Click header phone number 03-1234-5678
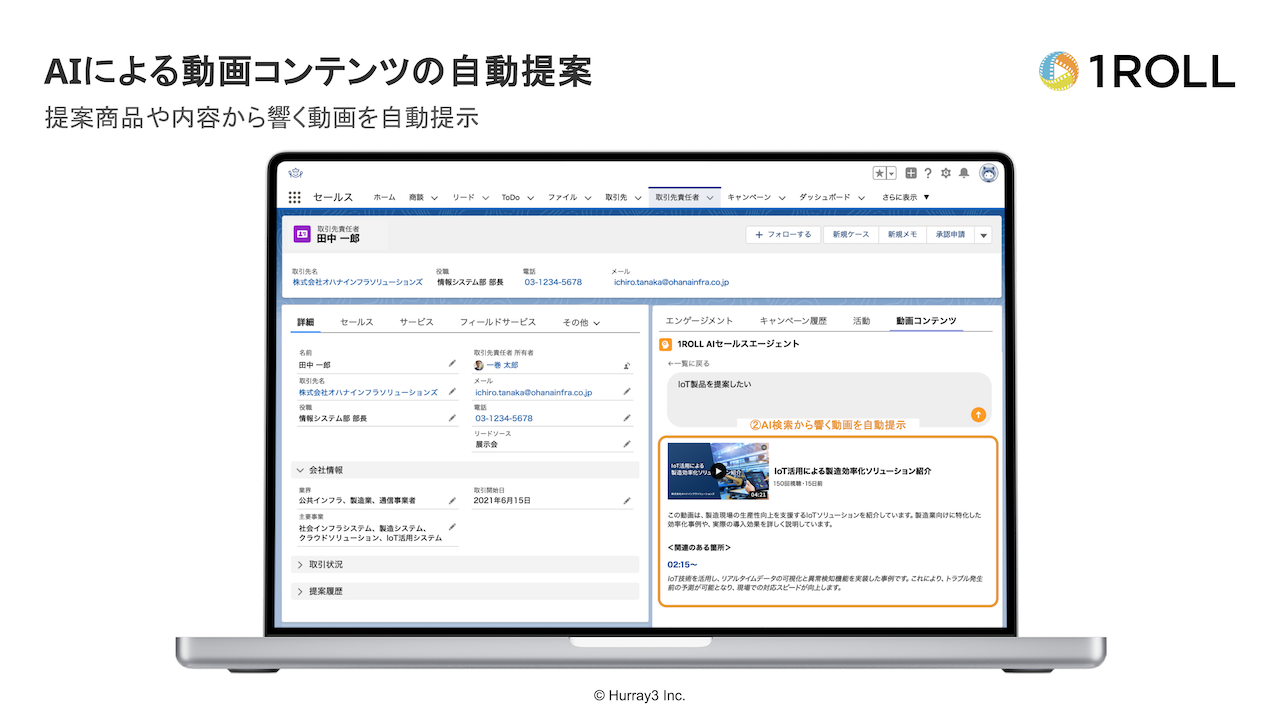 (553, 282)
